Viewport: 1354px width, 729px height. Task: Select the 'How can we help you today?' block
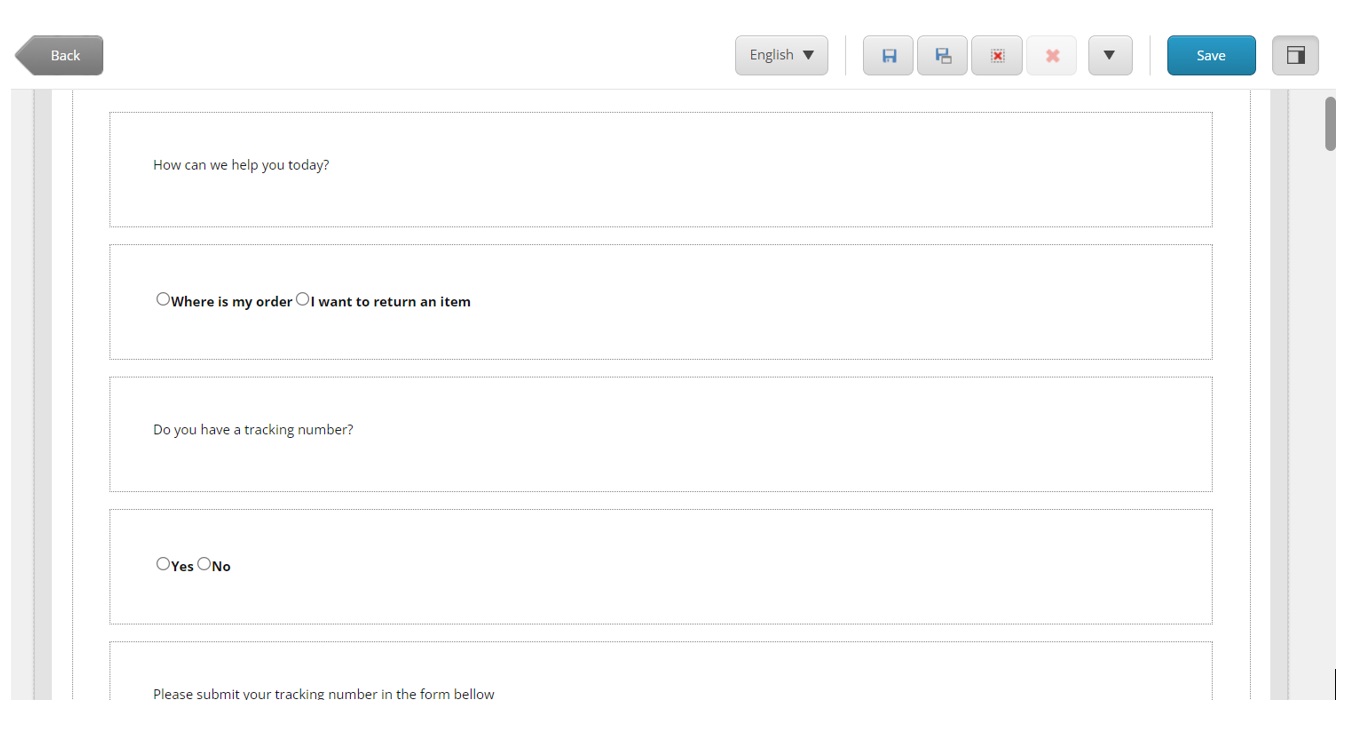[660, 167]
